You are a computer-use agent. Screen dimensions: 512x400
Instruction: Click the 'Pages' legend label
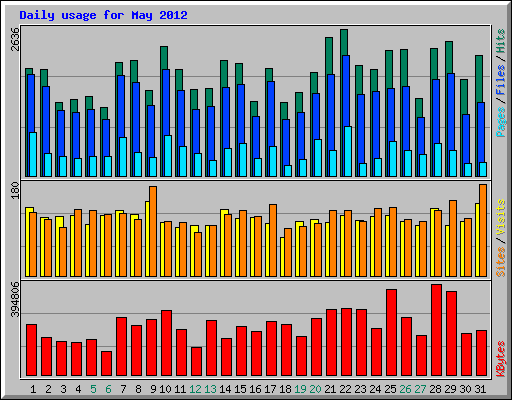pos(501,122)
